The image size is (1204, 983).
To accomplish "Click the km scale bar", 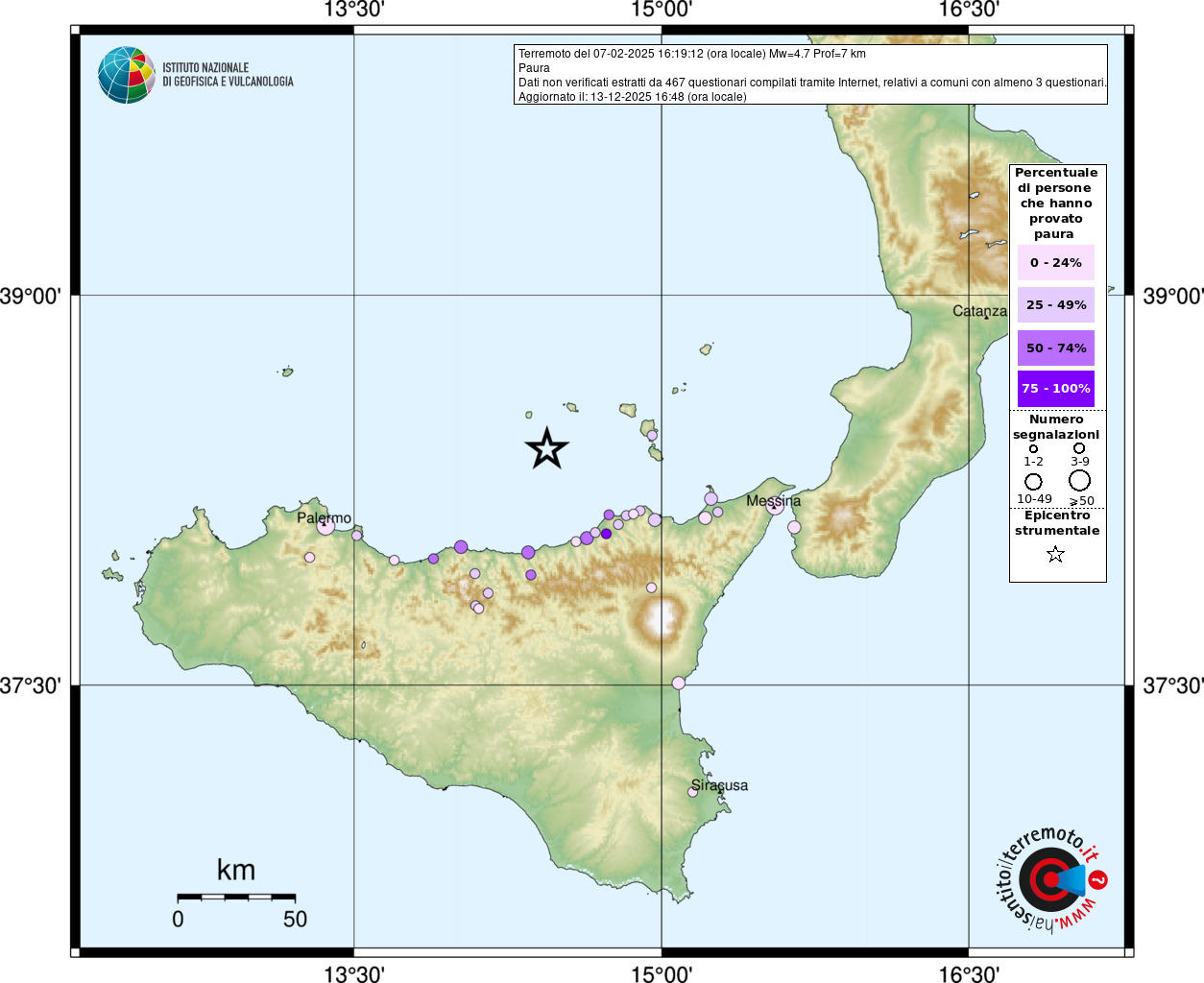I will pos(236,897).
